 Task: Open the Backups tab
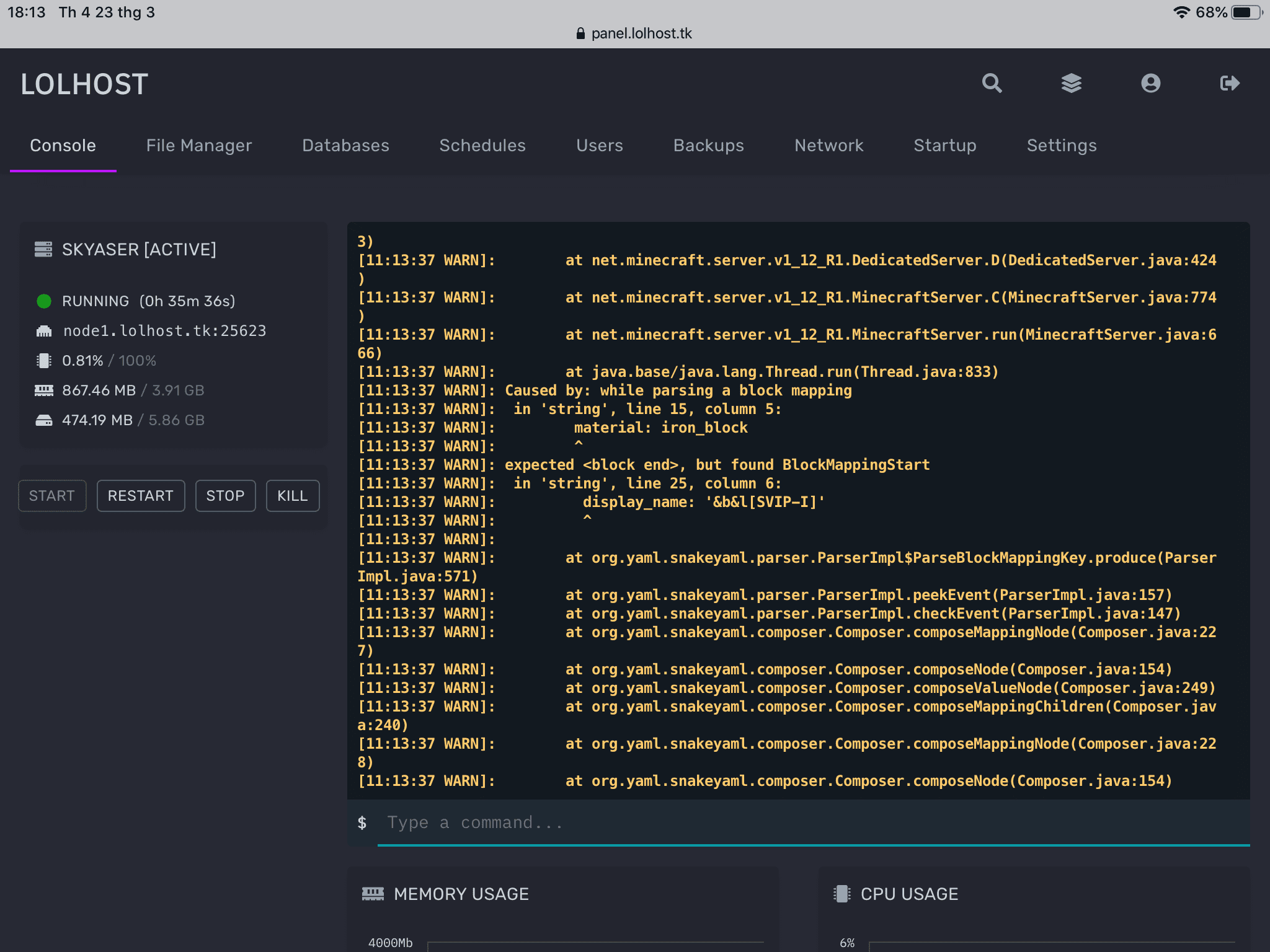coord(708,146)
